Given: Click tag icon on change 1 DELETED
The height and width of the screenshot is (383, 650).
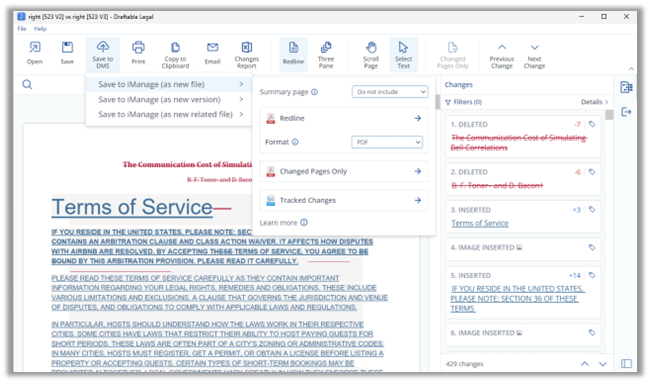Looking at the screenshot, I should click(592, 124).
